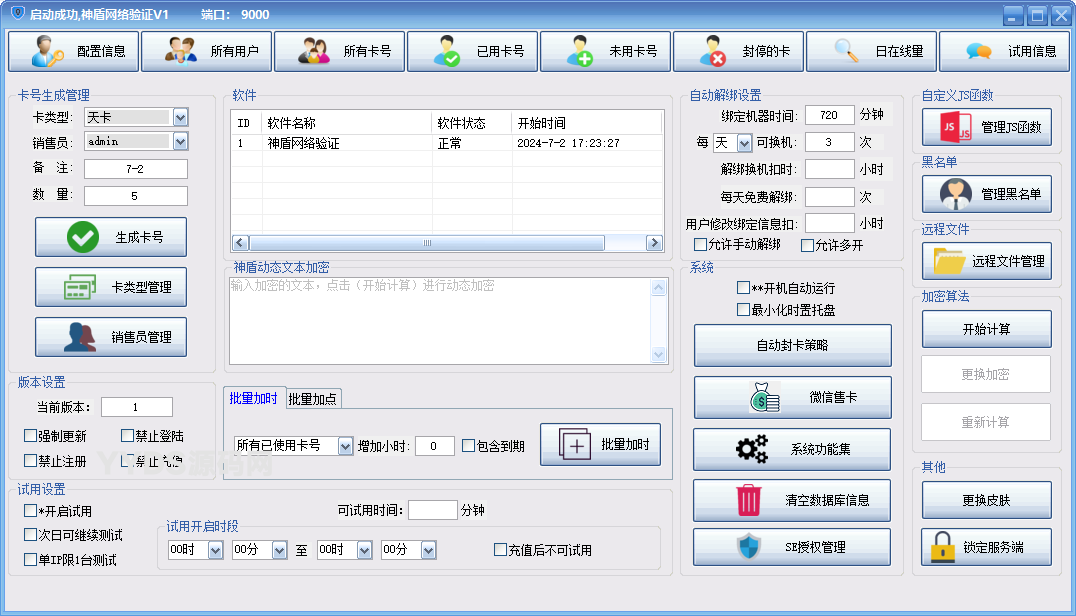
Task: Click the 生成卡号 green checkmark button
Action: [x=111, y=237]
